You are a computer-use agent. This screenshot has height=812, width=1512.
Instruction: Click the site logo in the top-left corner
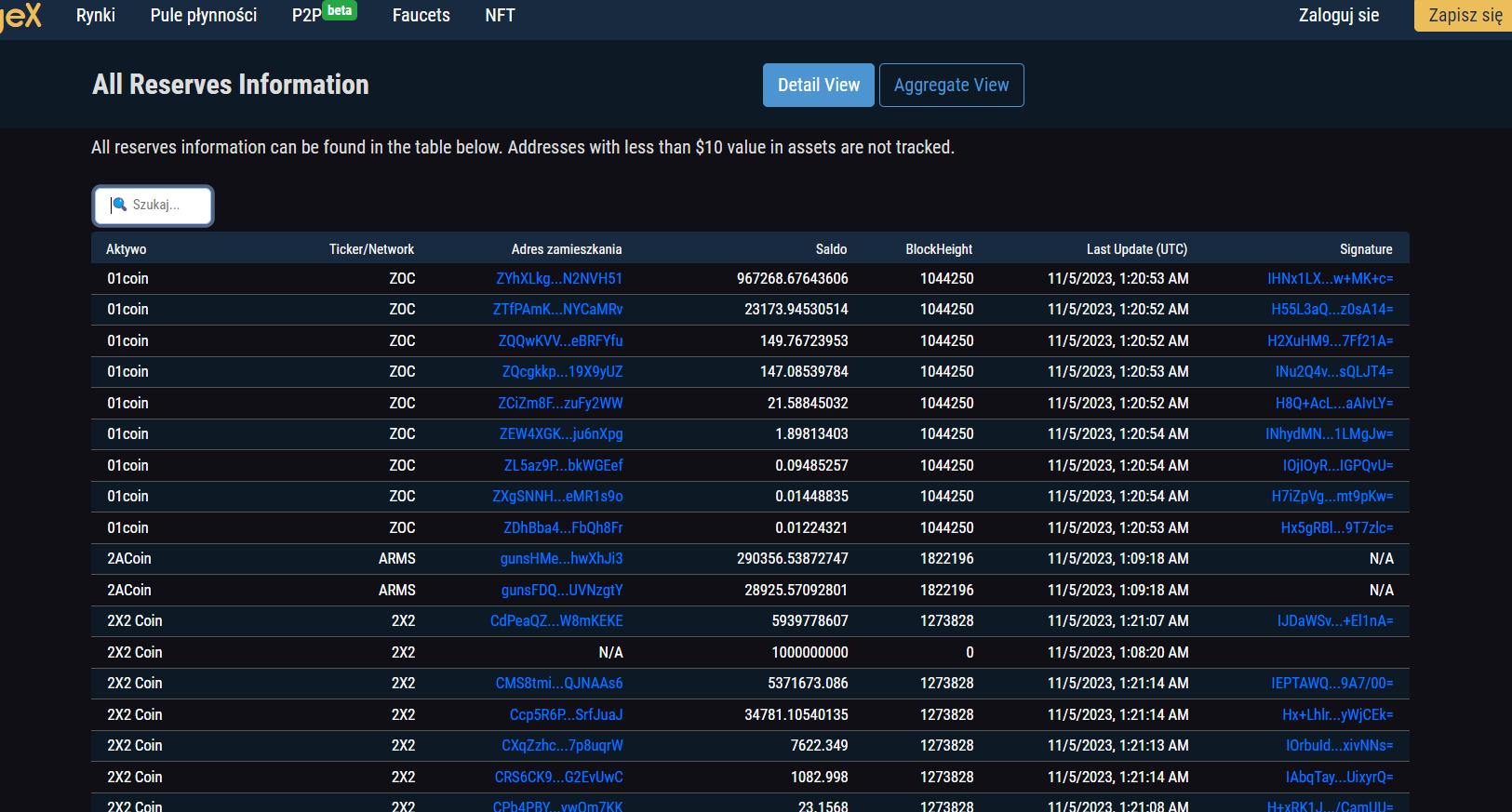[20, 16]
